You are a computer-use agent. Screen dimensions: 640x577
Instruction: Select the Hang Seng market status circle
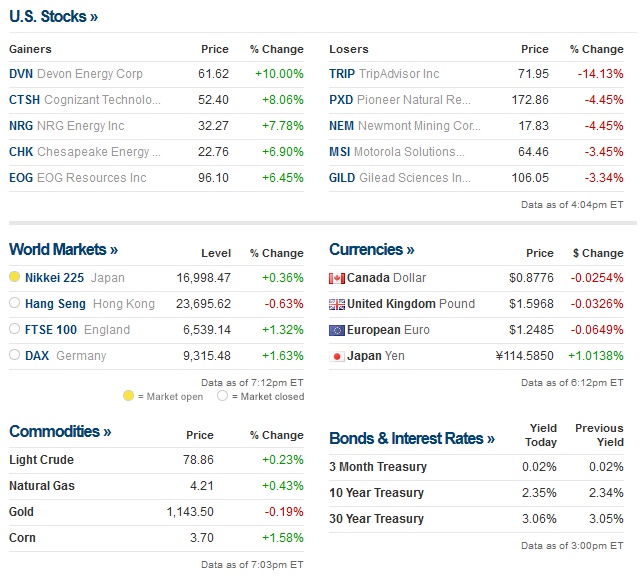(x=14, y=303)
